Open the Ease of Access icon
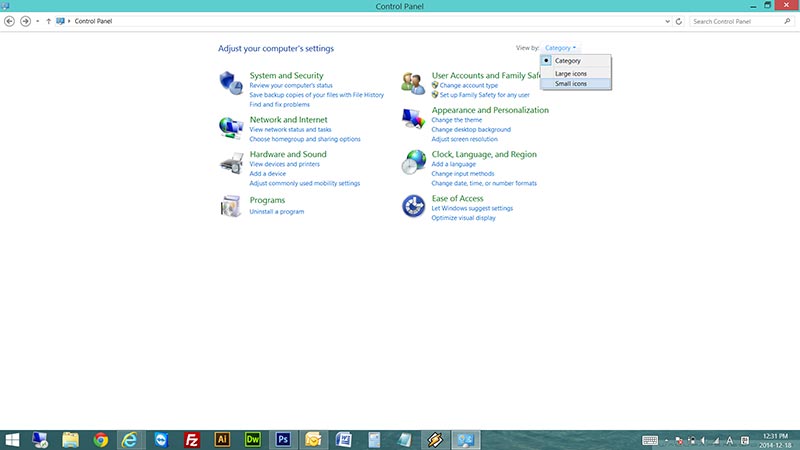This screenshot has width=800, height=450. pyautogui.click(x=413, y=206)
